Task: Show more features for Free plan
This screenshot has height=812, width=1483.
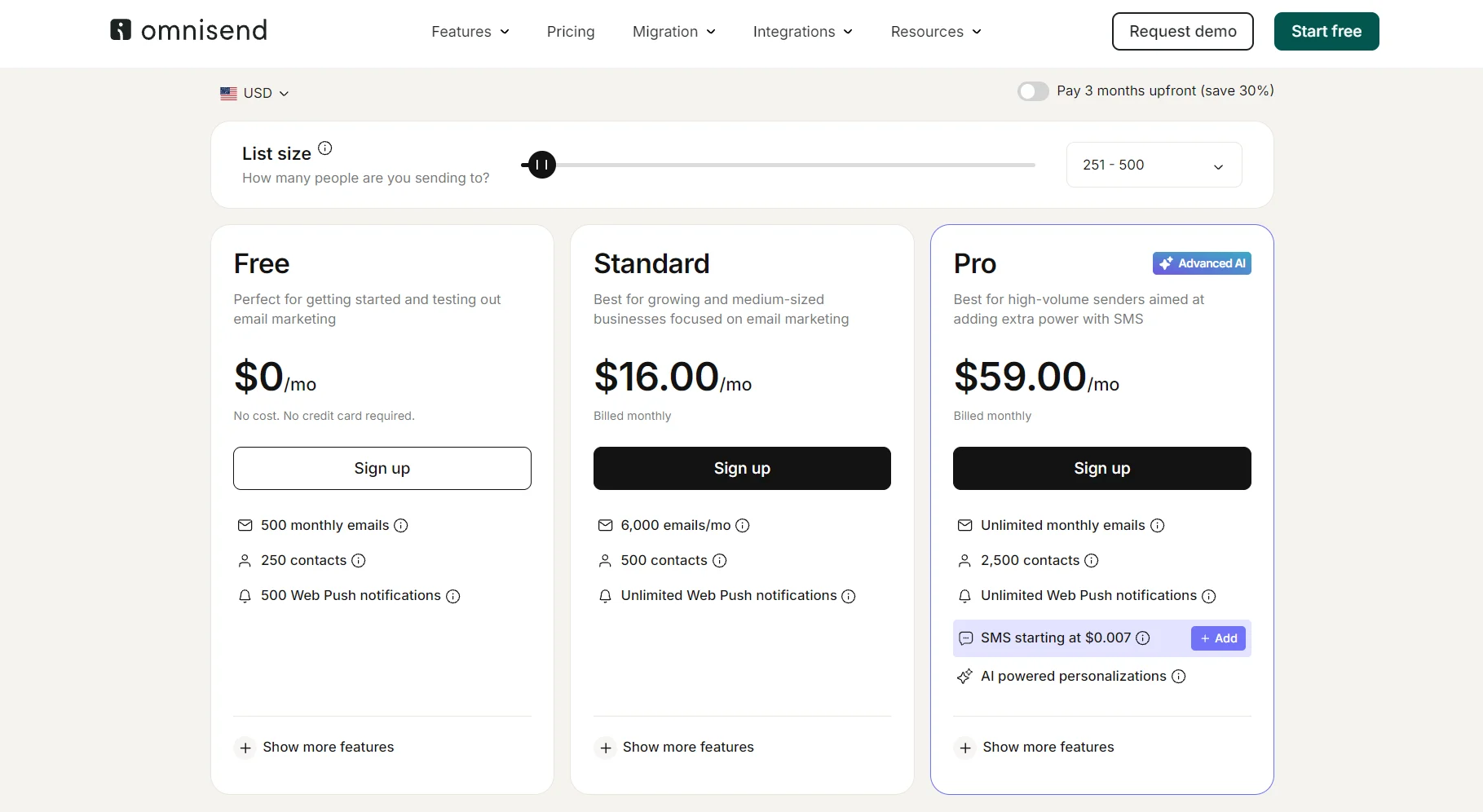Action: (315, 748)
